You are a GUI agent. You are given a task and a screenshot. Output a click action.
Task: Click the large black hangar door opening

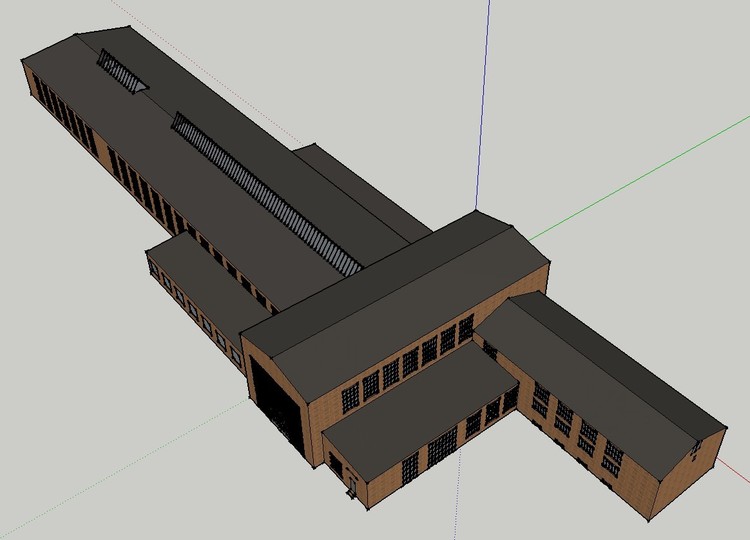pos(277,408)
